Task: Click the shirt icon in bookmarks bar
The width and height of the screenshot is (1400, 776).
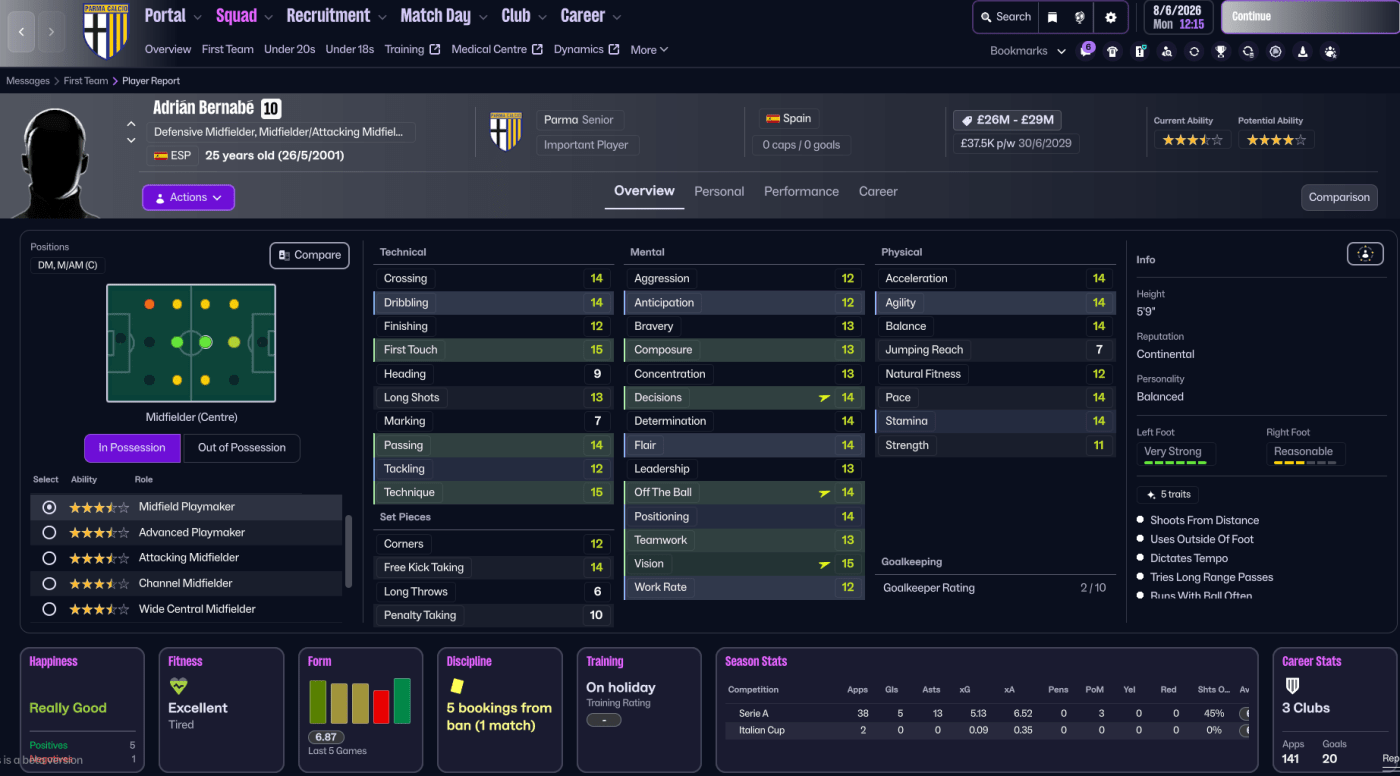Action: [x=1112, y=51]
